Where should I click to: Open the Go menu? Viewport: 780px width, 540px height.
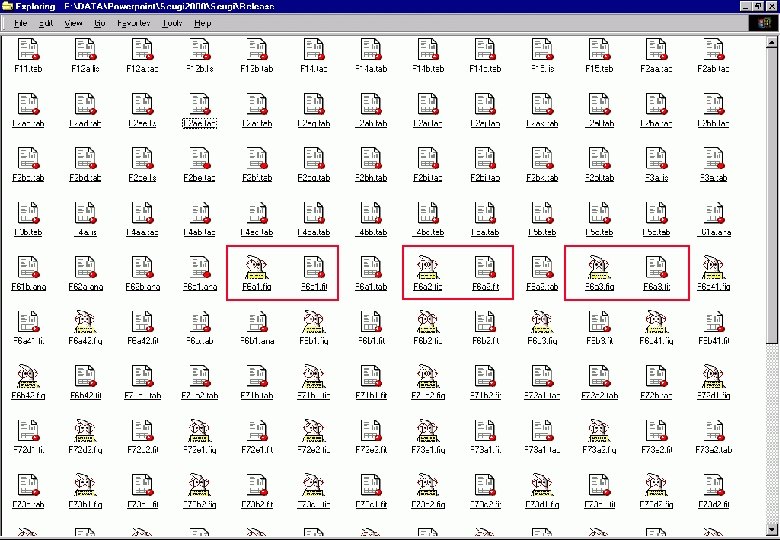(99, 23)
